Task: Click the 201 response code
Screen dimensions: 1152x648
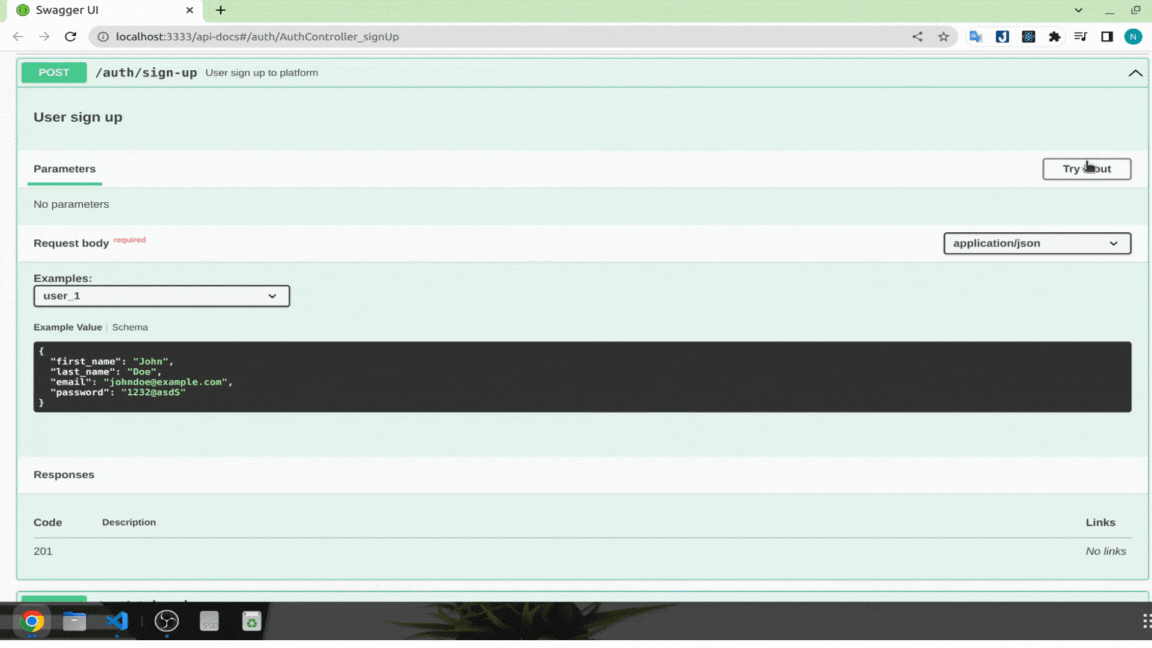Action: pyautogui.click(x=43, y=551)
